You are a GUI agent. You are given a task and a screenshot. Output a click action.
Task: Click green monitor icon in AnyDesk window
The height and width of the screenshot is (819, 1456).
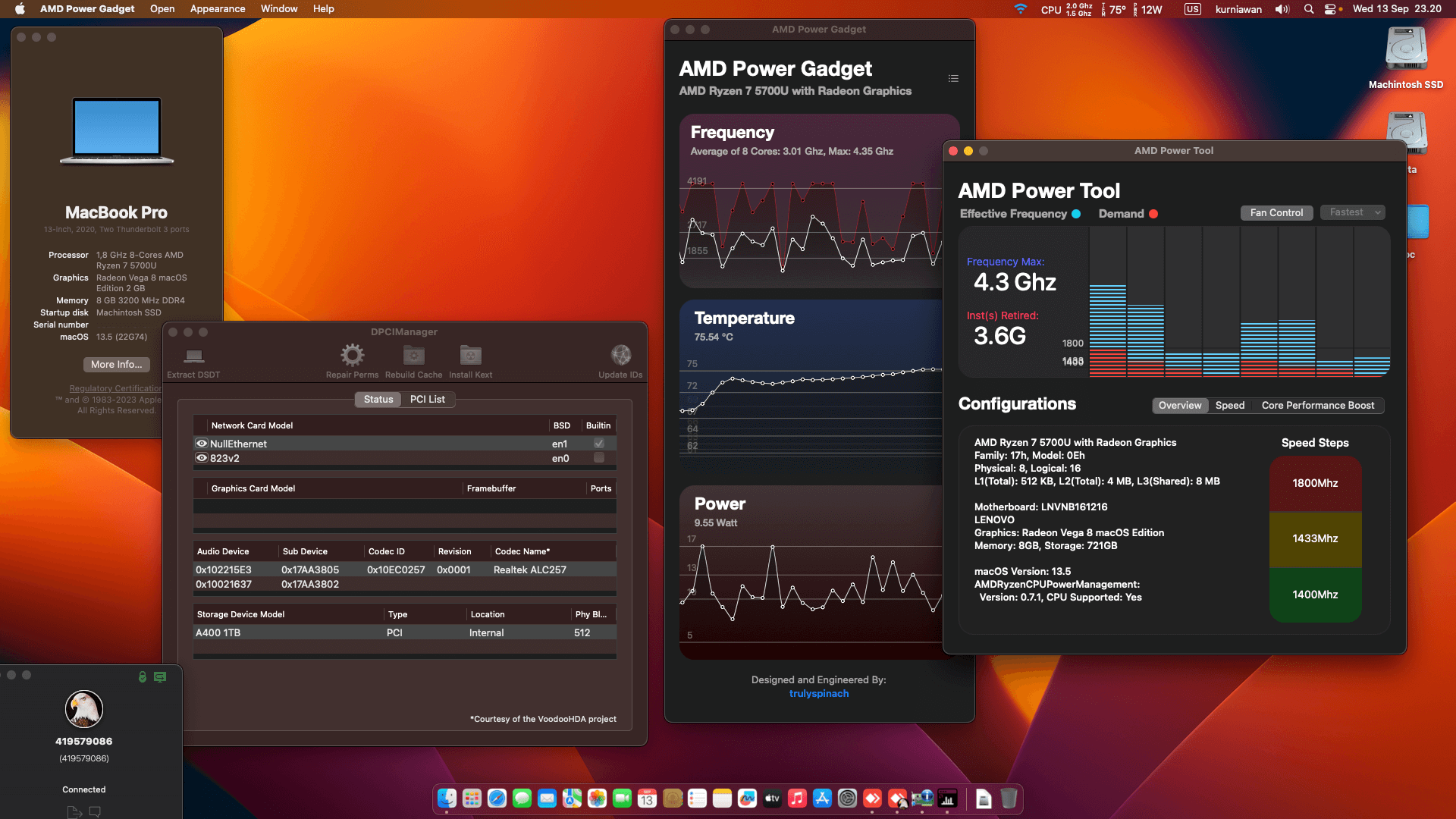pyautogui.click(x=160, y=676)
